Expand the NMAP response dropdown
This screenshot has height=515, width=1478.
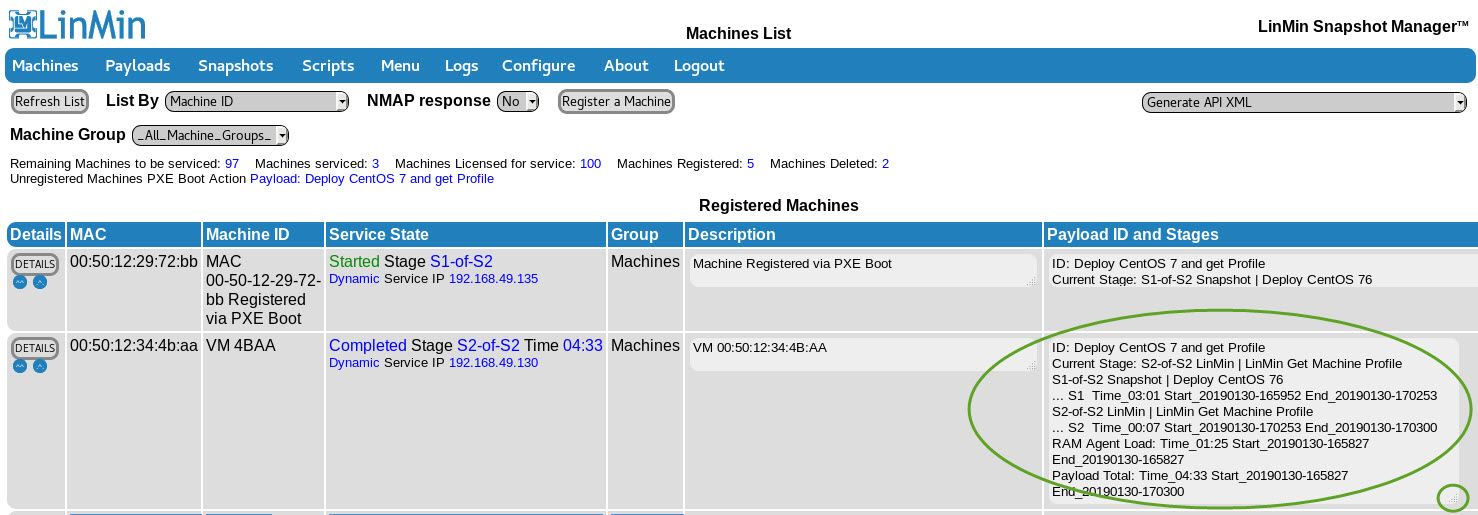pos(518,101)
